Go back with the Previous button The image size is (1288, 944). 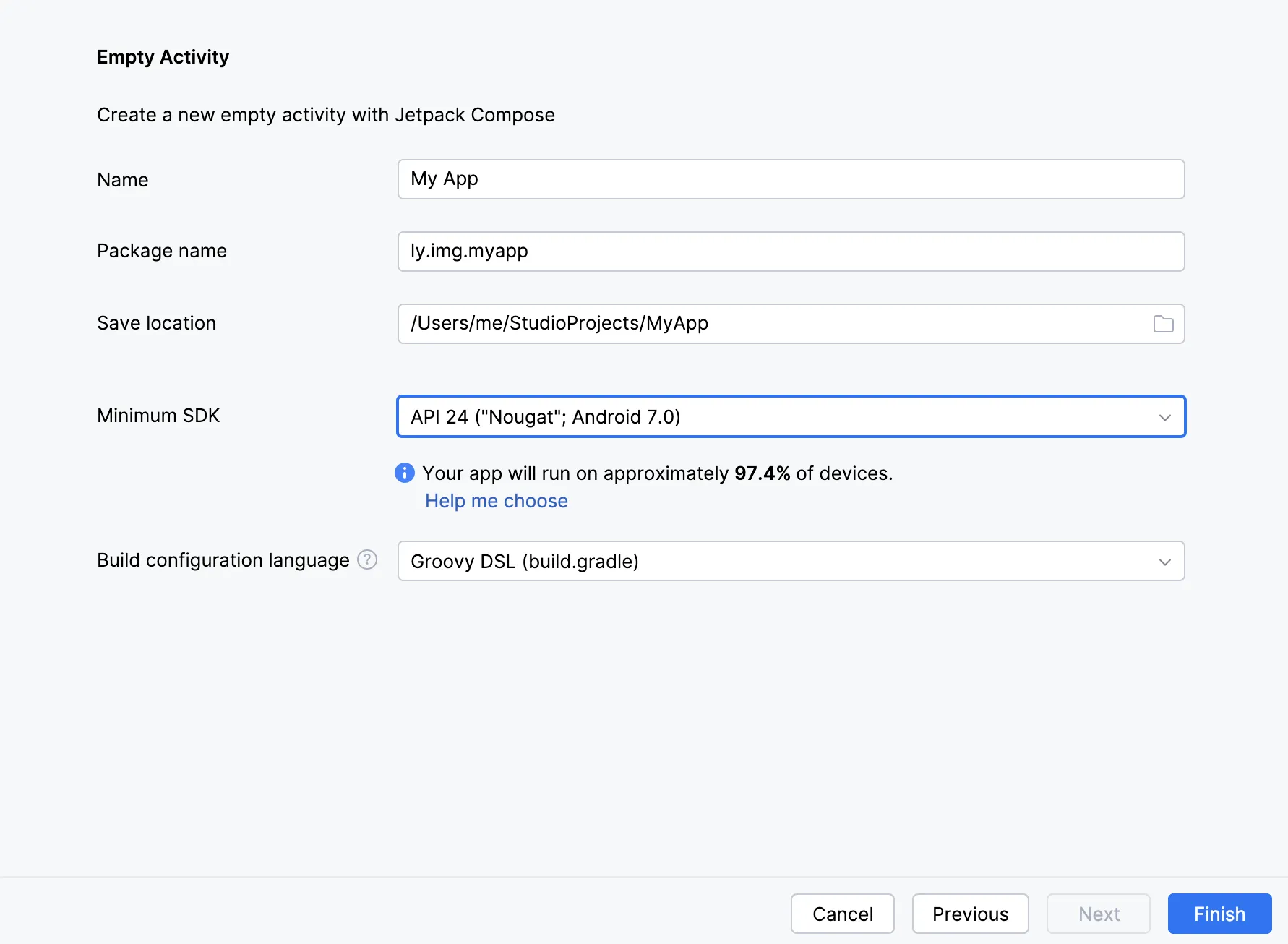tap(970, 914)
